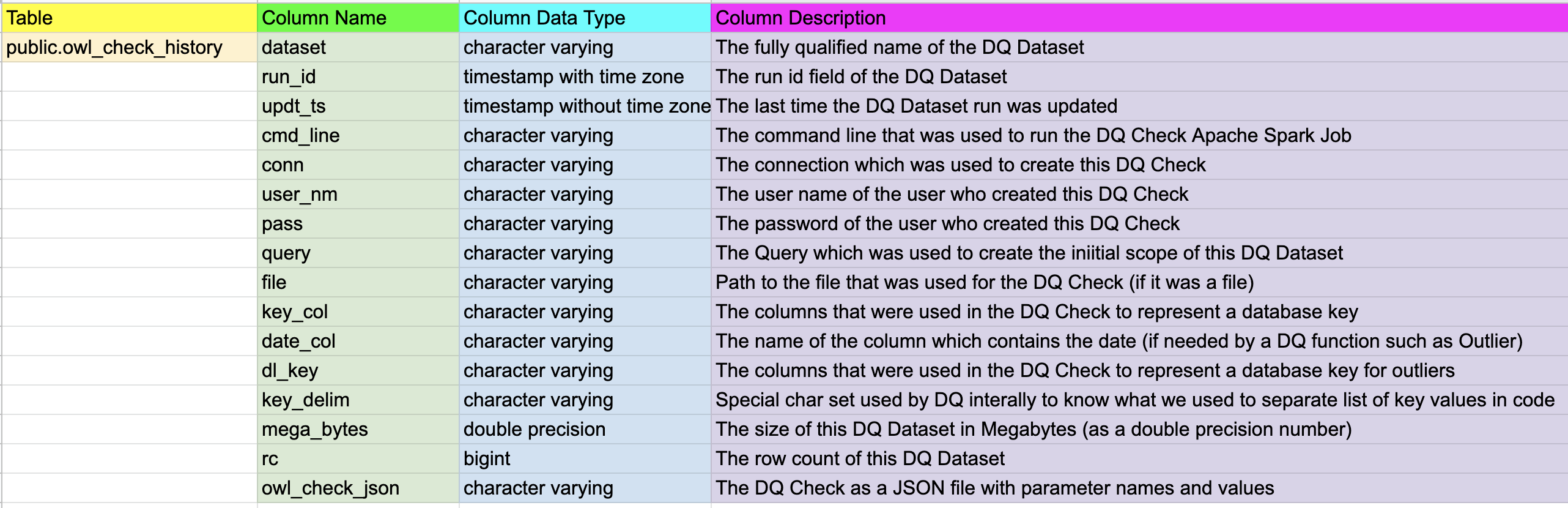Select the dataset column name cell
Screen dimensions: 1568x508
point(358,47)
